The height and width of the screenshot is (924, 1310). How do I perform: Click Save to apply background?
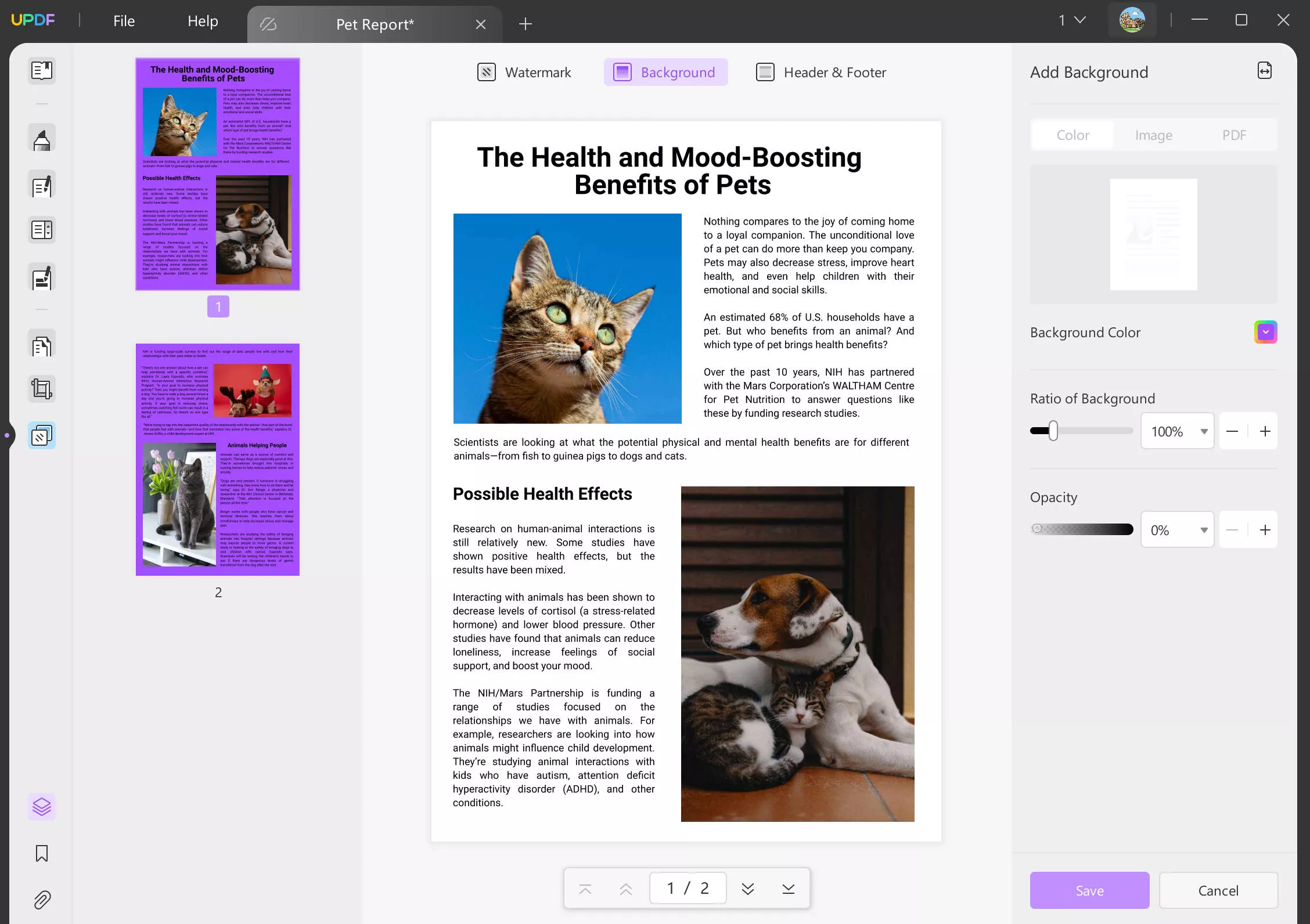(x=1089, y=890)
